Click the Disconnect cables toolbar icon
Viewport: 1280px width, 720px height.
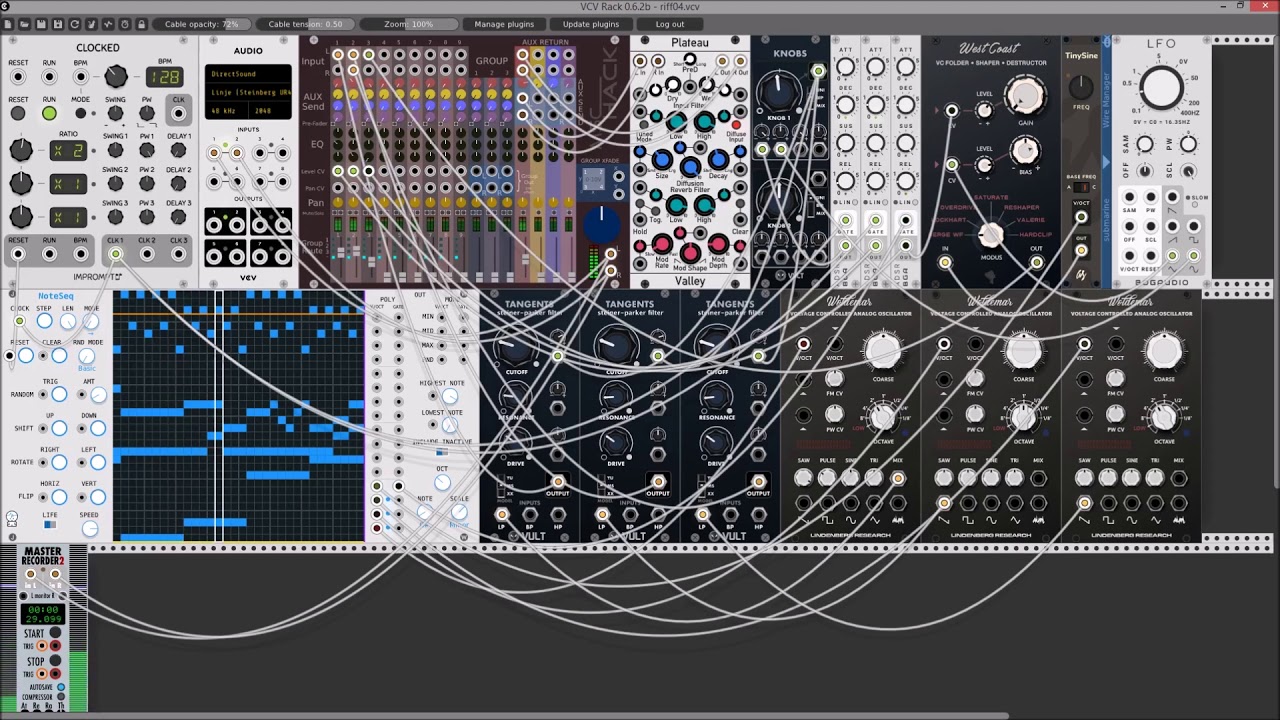tap(91, 24)
